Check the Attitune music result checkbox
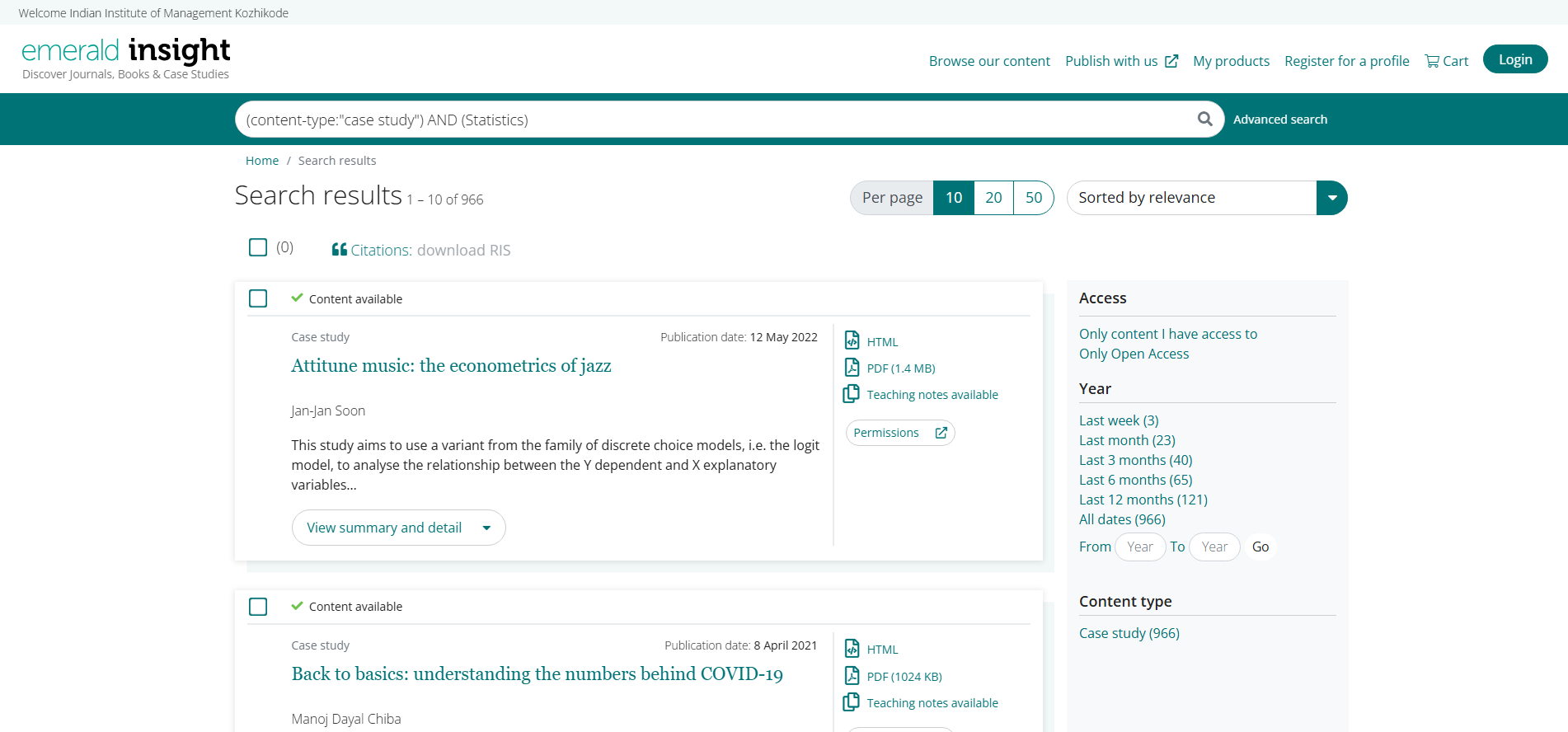The image size is (1568, 732). click(x=258, y=298)
